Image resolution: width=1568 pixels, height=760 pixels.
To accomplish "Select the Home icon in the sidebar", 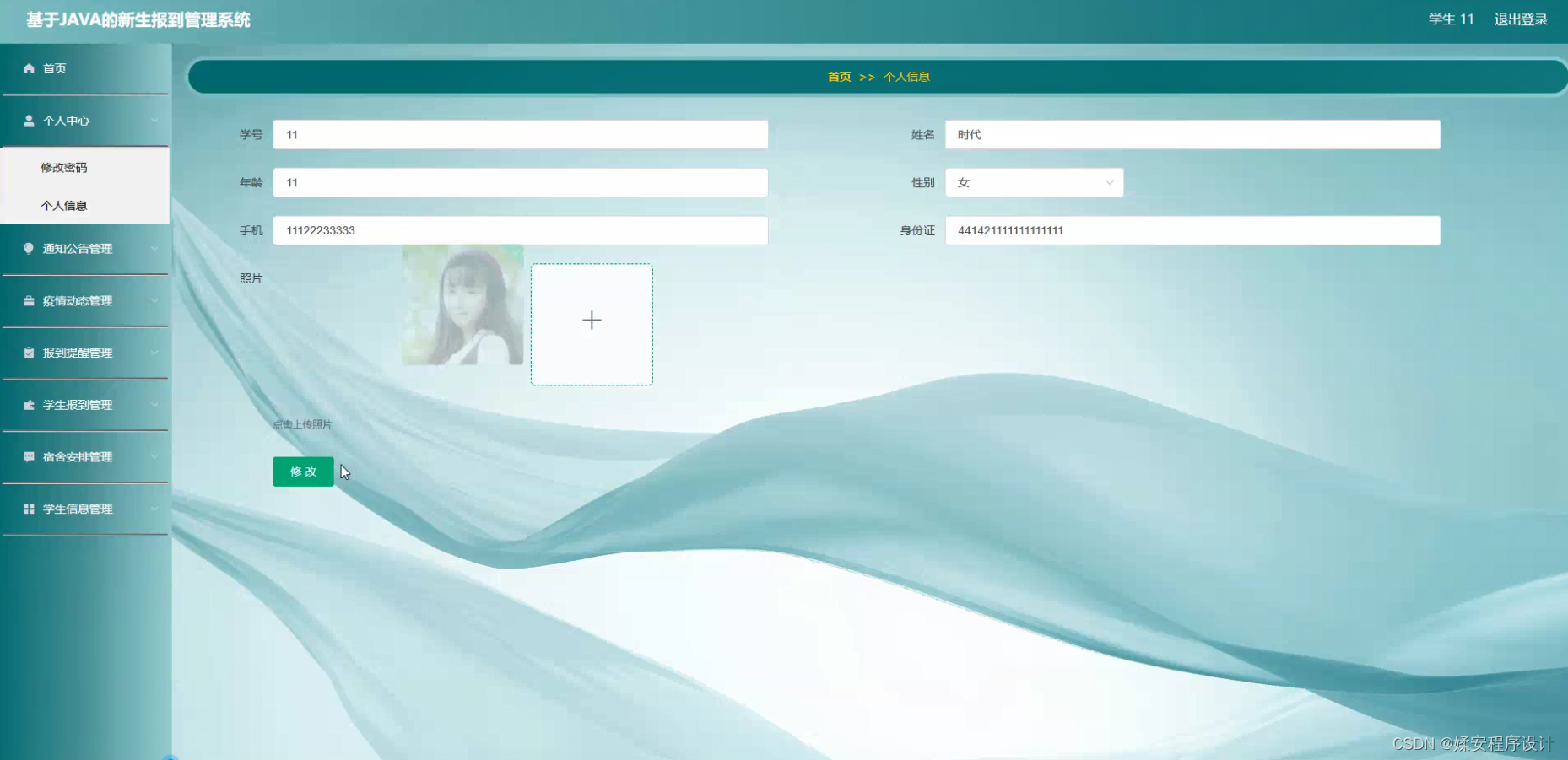I will pyautogui.click(x=29, y=68).
